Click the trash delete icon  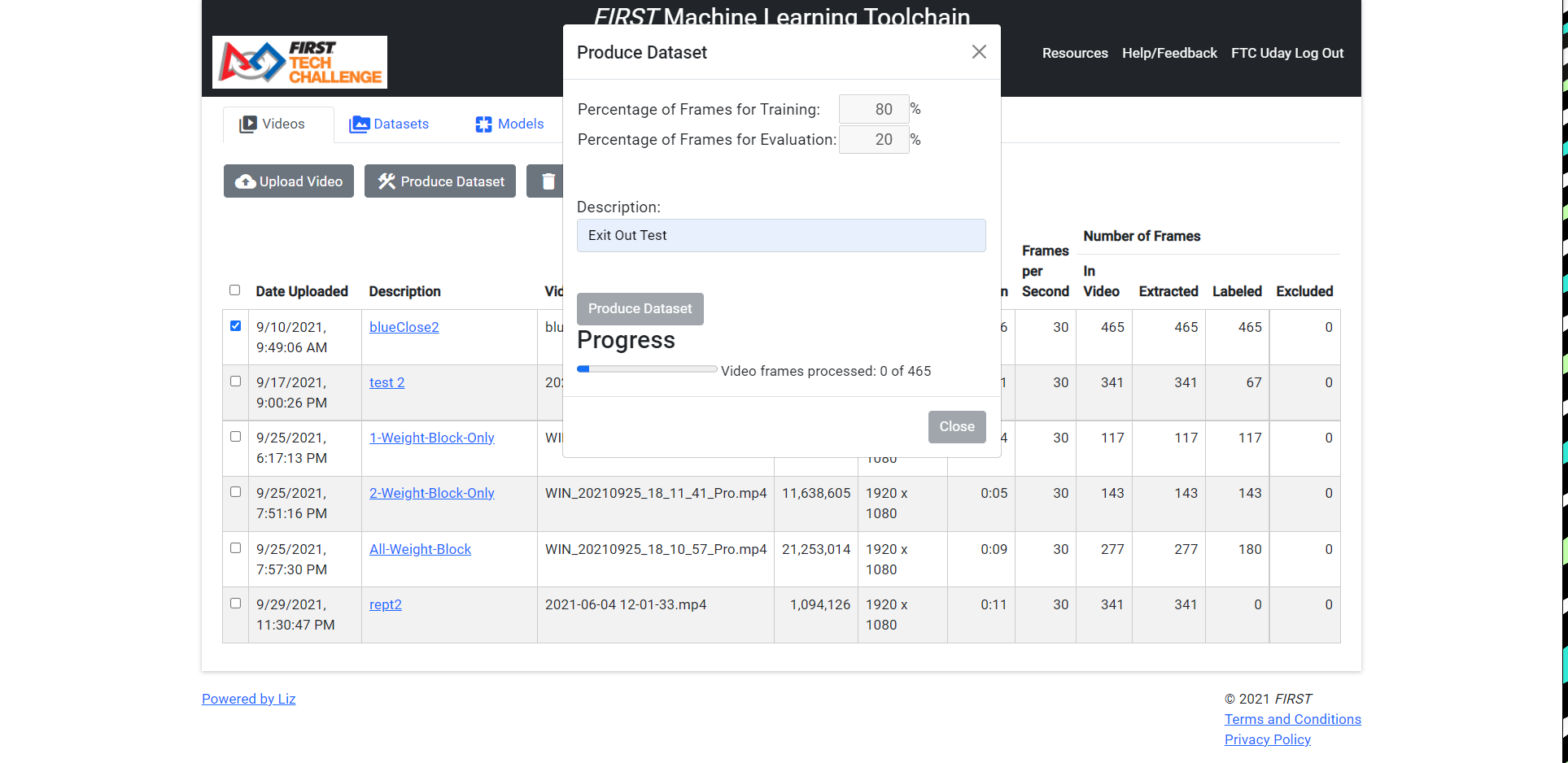(x=547, y=181)
